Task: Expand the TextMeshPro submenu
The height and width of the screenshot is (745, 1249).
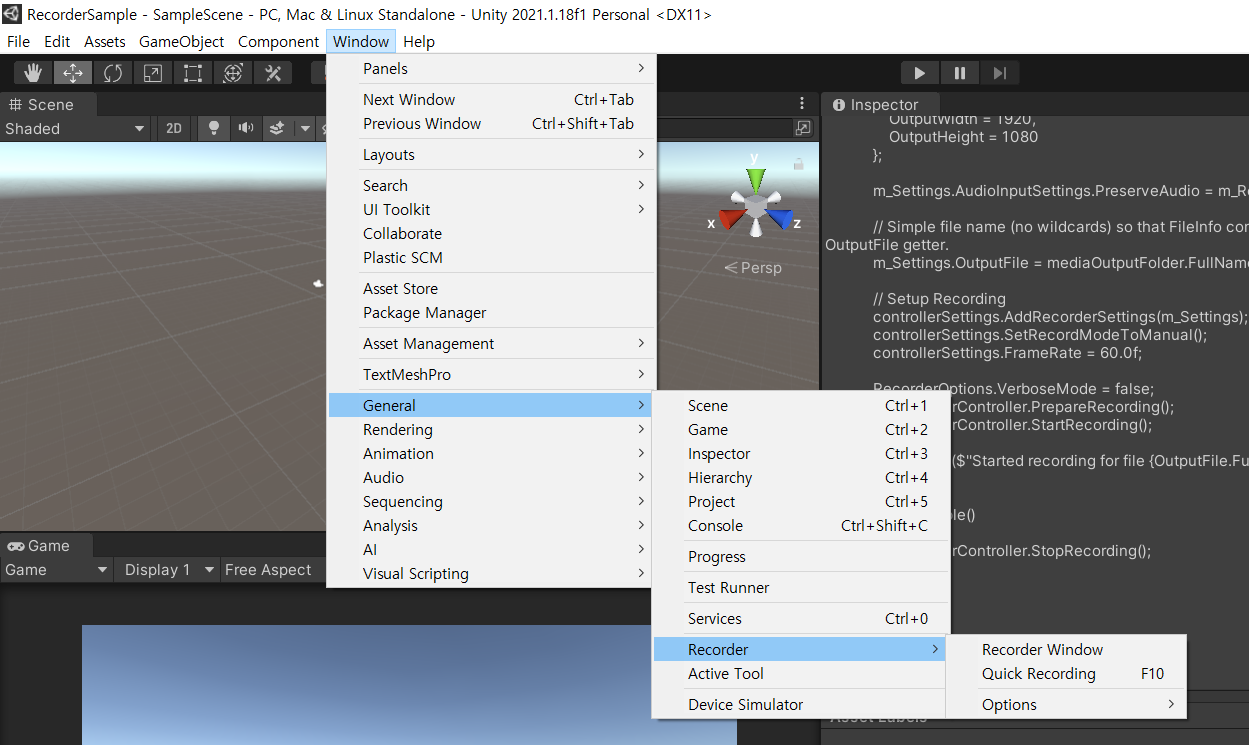Action: [x=491, y=374]
